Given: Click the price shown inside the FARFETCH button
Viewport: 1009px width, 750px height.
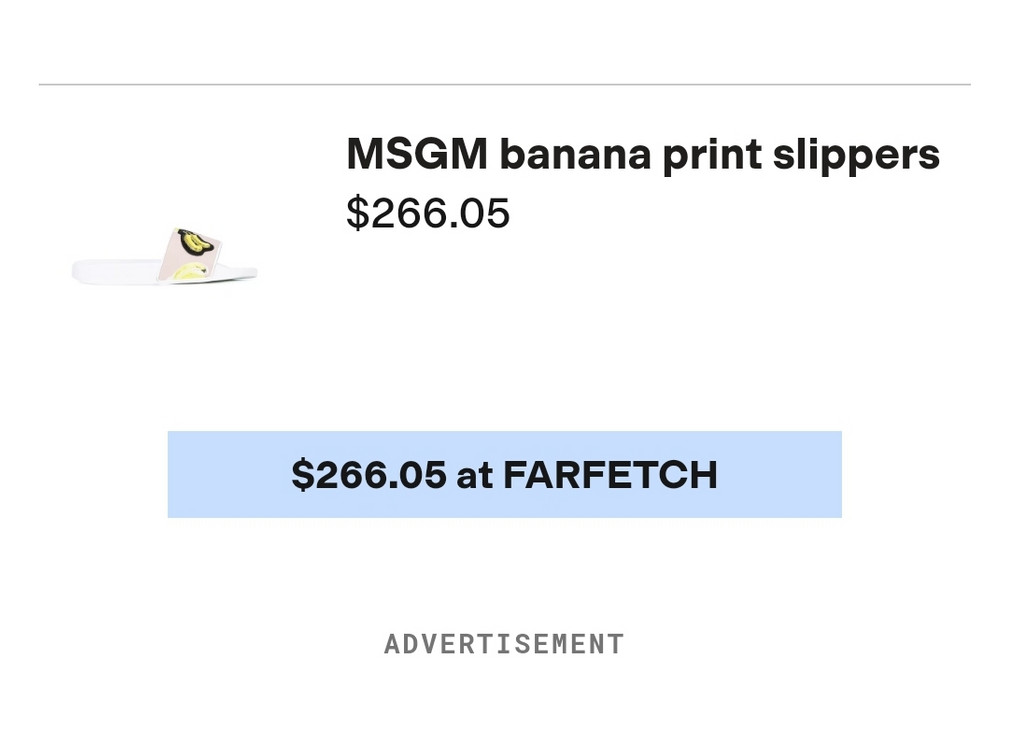Looking at the screenshot, I should coord(368,474).
